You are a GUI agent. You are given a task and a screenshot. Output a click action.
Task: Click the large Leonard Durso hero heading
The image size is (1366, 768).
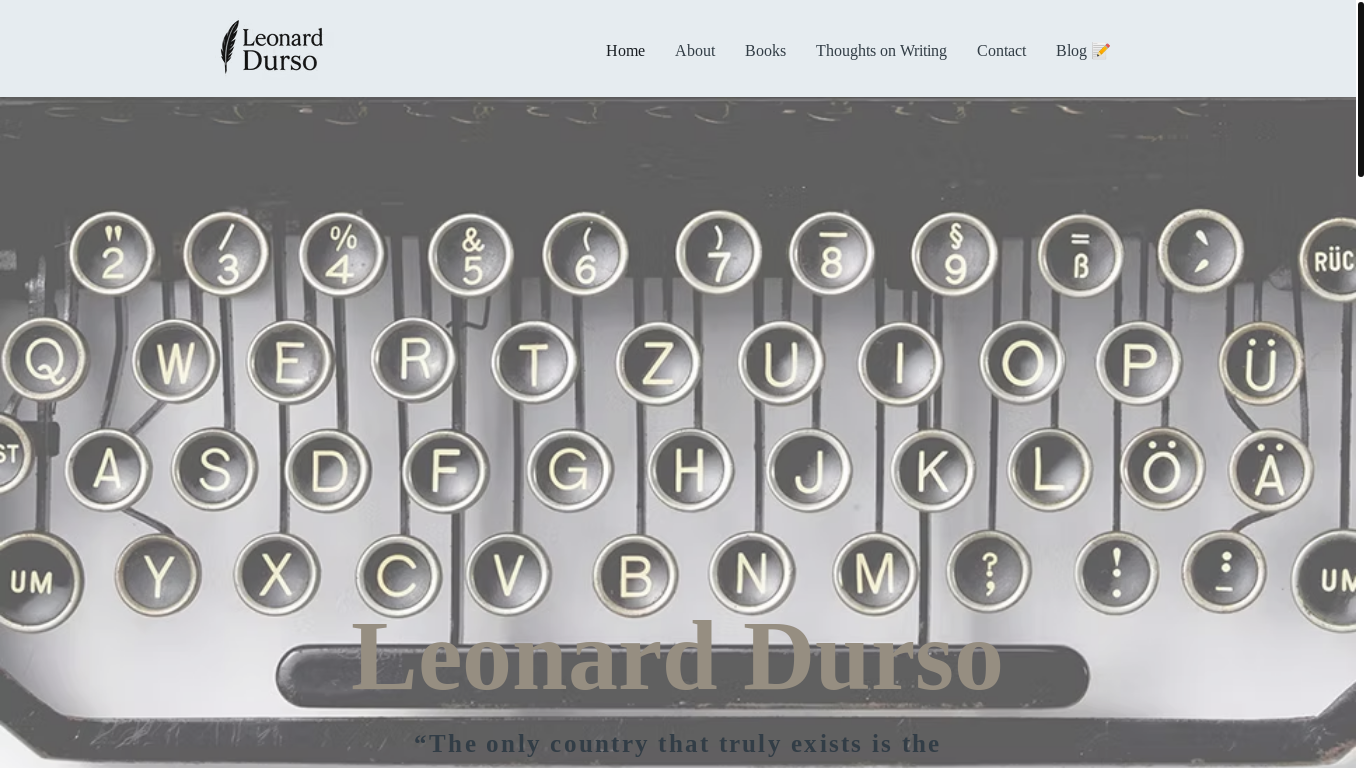click(x=676, y=656)
